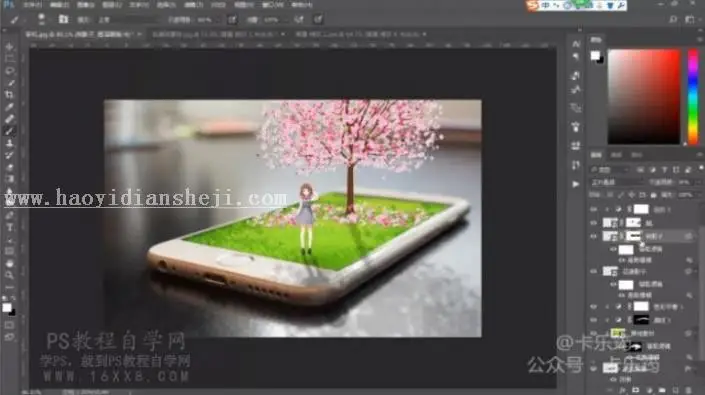This screenshot has height=395, width=705.
Task: Toggle the Quick Mask mode icon
Action: click(x=9, y=324)
